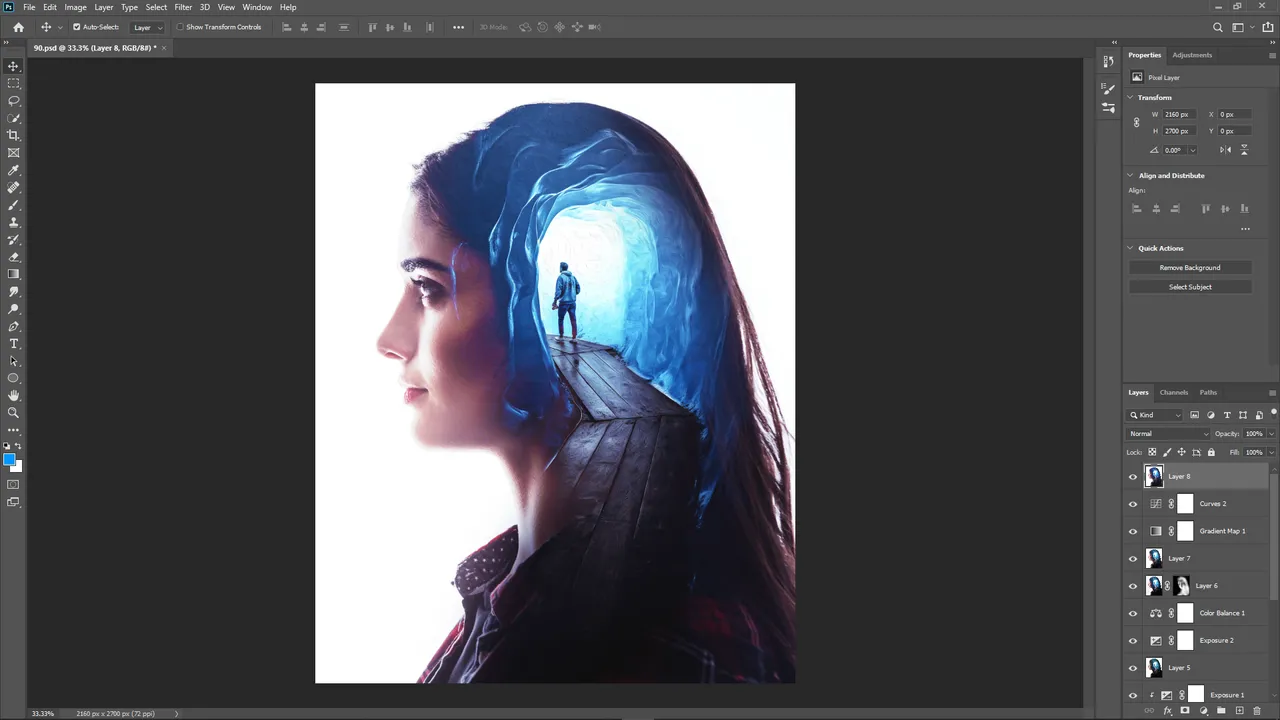Hide the Exposure 2 layer
1280x720 pixels.
(1133, 641)
